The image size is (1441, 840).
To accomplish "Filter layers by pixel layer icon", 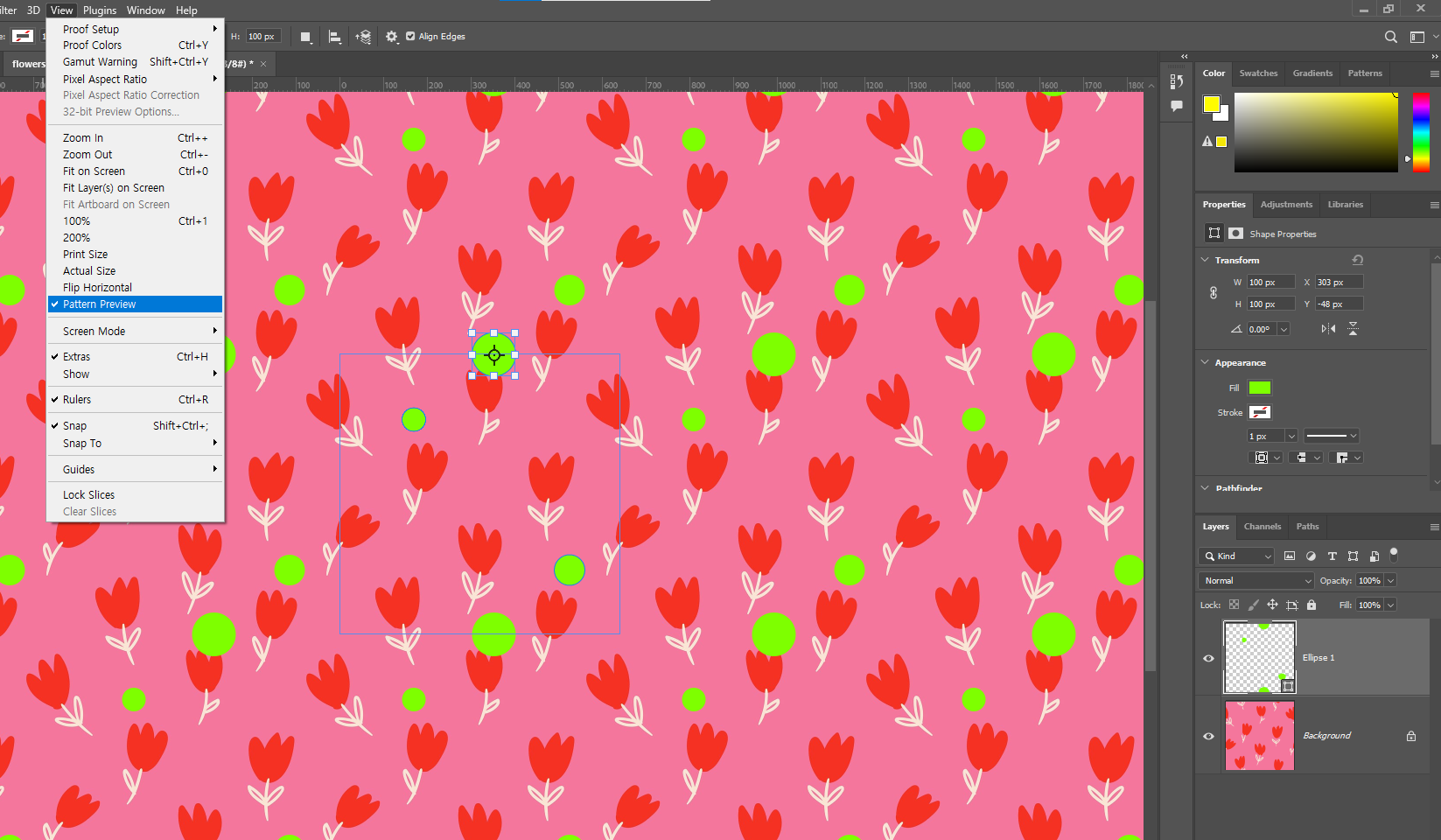I will coord(1290,556).
